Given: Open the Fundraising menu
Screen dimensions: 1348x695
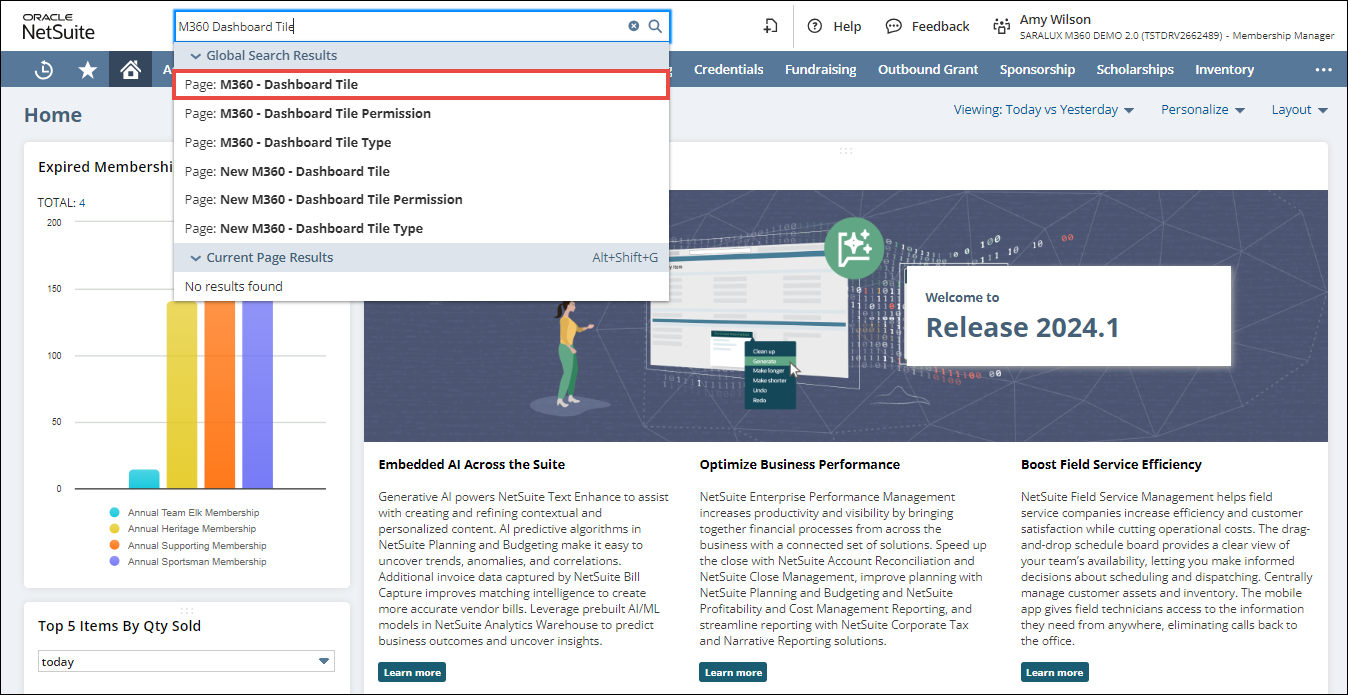Looking at the screenshot, I should 820,70.
